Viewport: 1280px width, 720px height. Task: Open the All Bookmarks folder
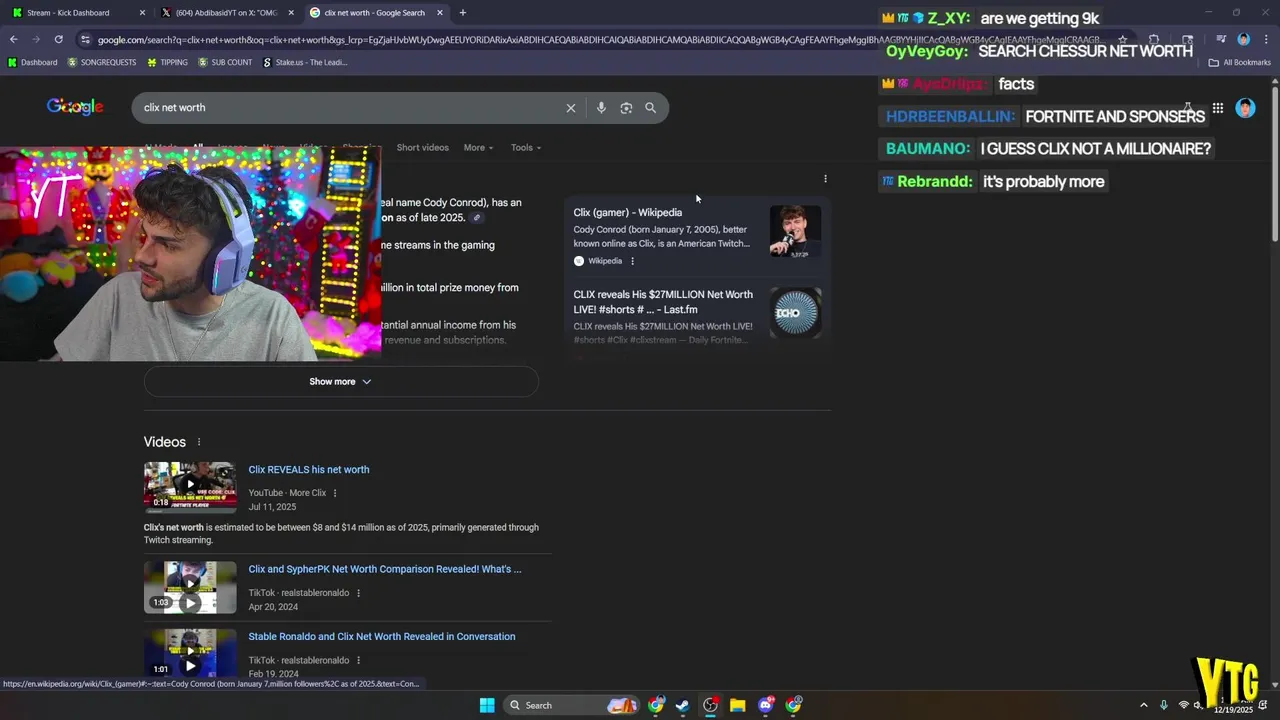1240,62
